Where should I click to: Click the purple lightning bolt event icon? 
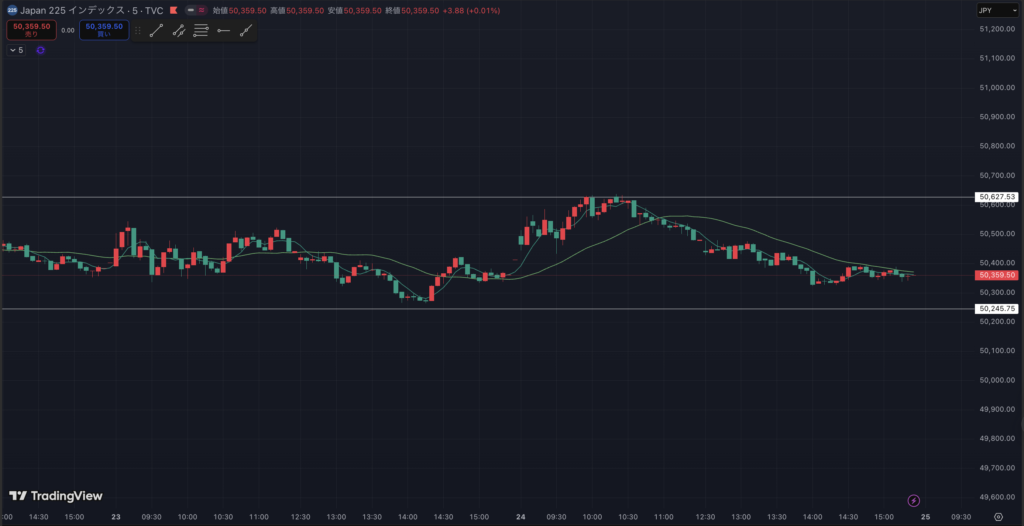click(x=912, y=500)
